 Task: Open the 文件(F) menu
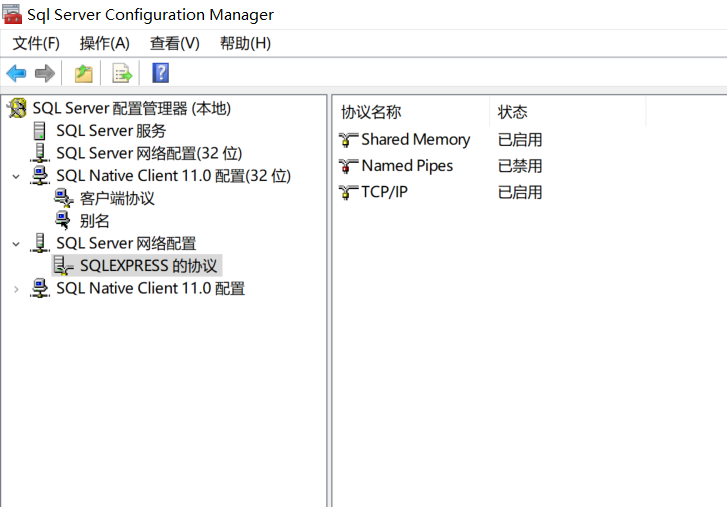pyautogui.click(x=36, y=43)
